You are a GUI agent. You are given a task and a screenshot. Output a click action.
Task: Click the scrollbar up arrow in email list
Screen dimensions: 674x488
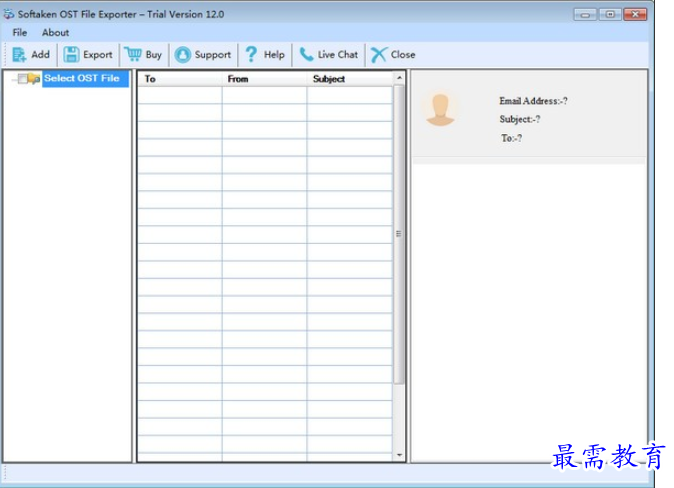(x=399, y=78)
